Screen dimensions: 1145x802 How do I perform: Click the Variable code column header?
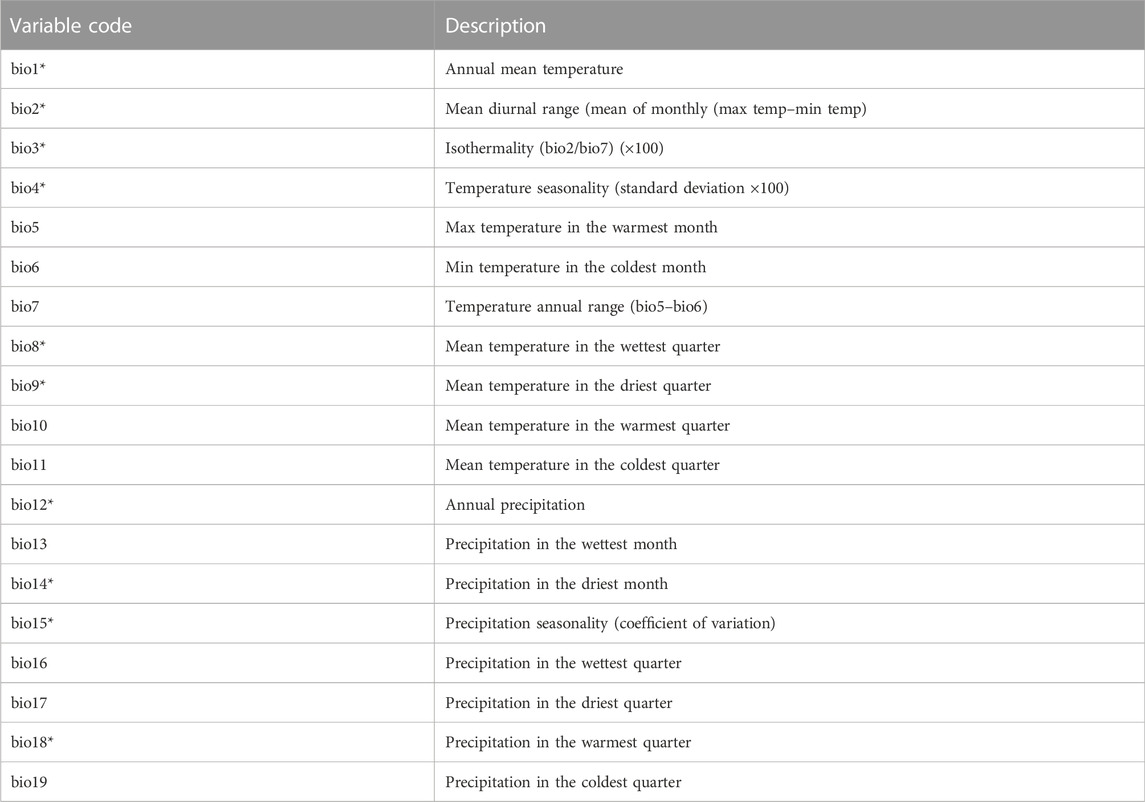71,26
